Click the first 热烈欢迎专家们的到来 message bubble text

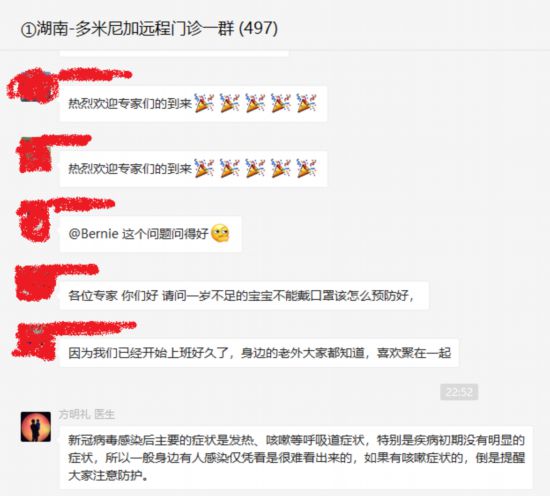click(x=130, y=104)
